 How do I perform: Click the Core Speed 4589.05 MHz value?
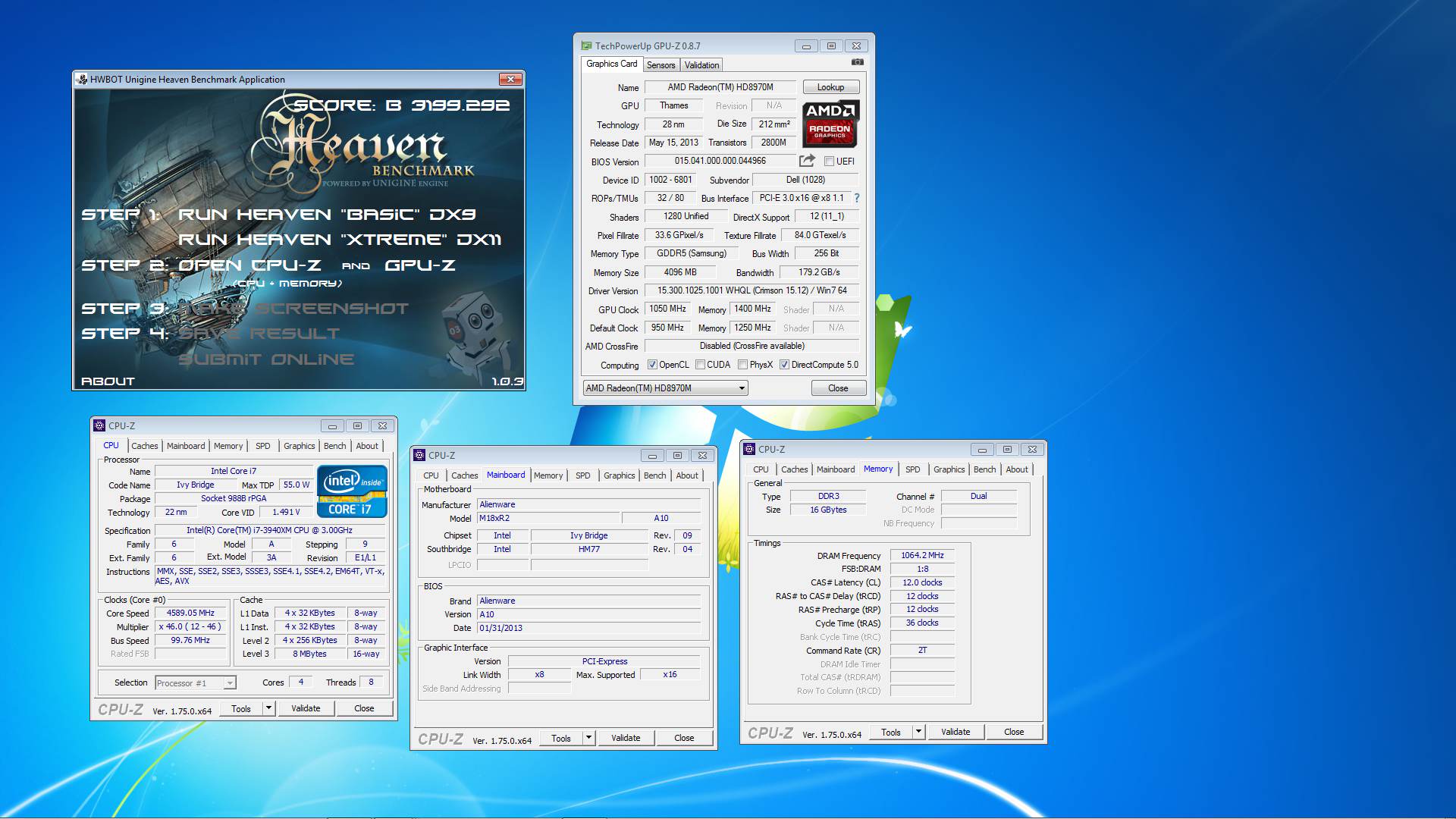pos(190,613)
